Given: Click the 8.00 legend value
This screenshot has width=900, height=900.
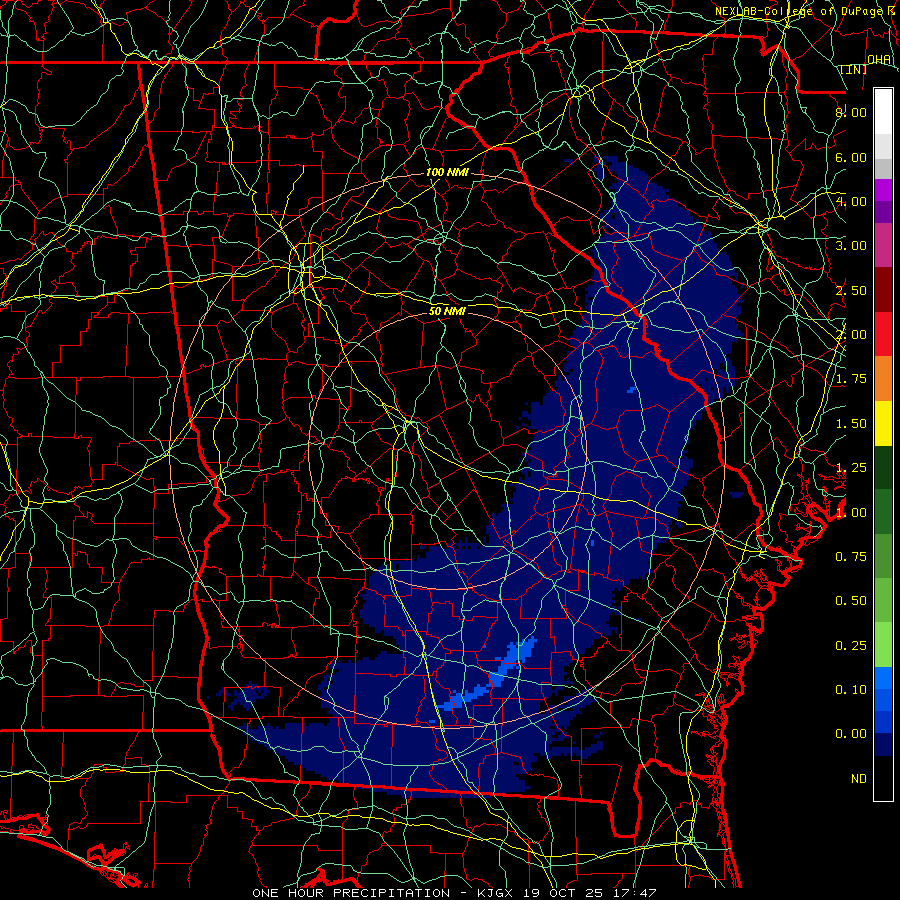Looking at the screenshot, I should (x=851, y=112).
